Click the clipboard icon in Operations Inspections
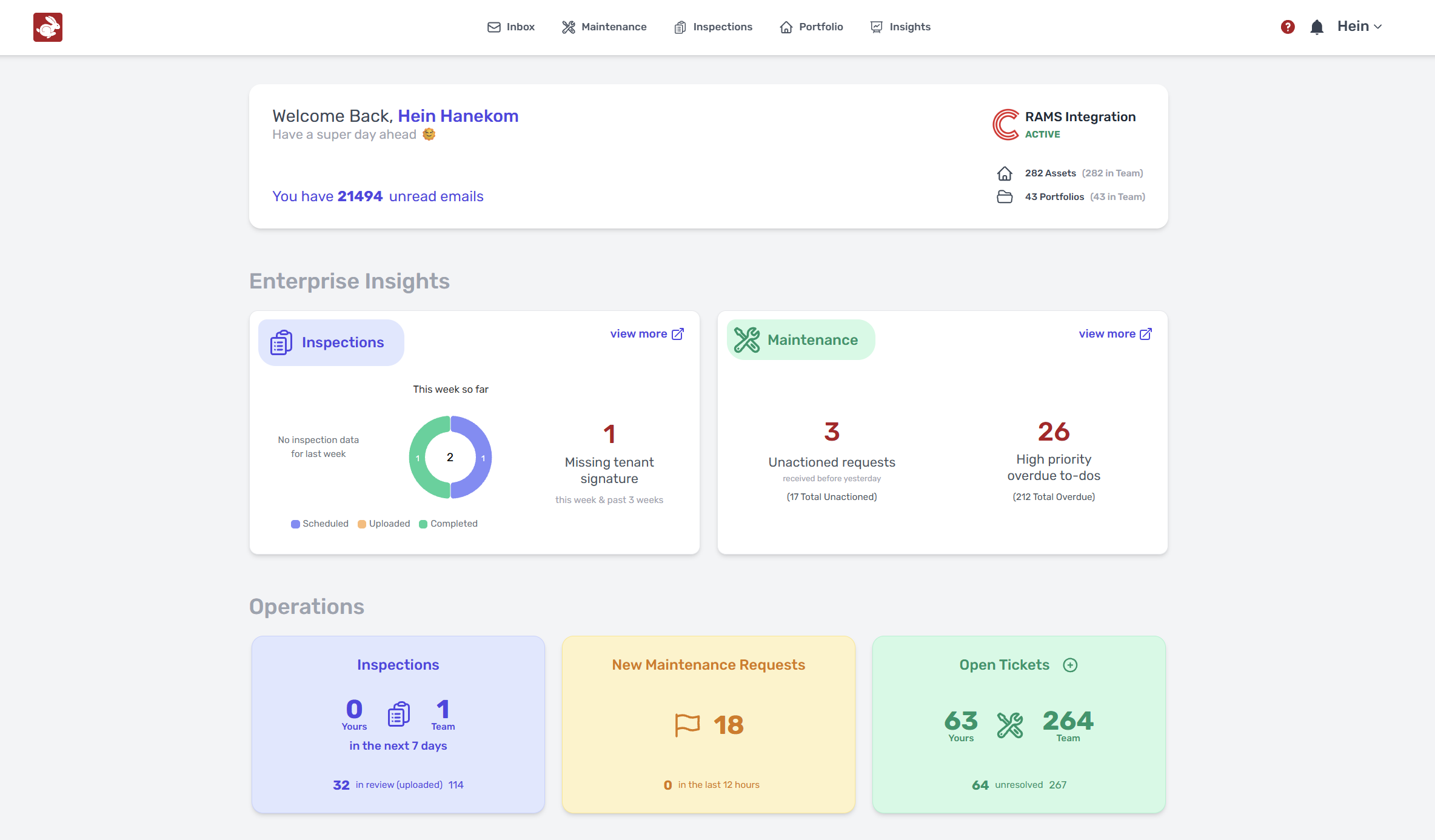Viewport: 1435px width, 840px height. 398,715
